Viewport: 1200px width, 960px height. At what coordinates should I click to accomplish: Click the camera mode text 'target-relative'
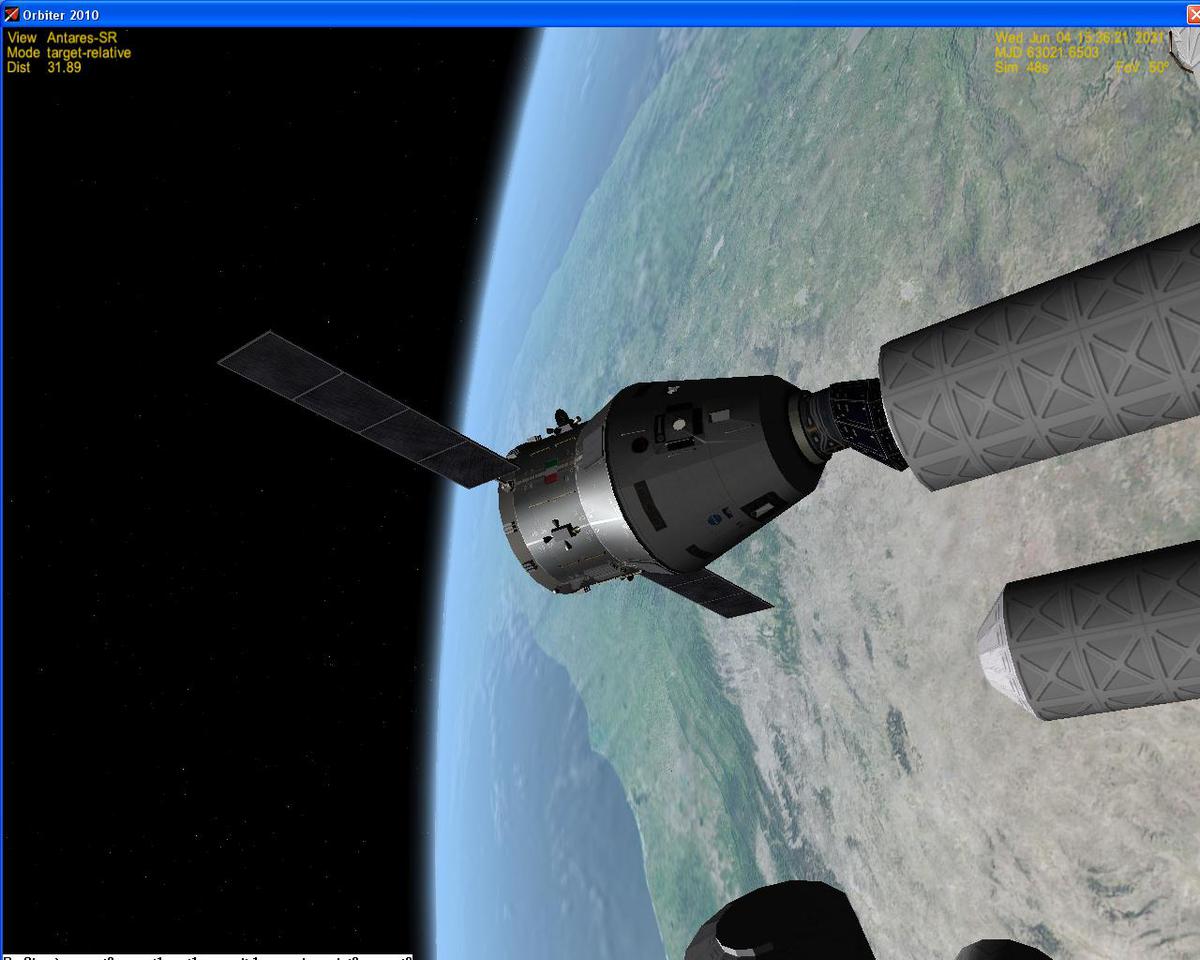(x=89, y=53)
